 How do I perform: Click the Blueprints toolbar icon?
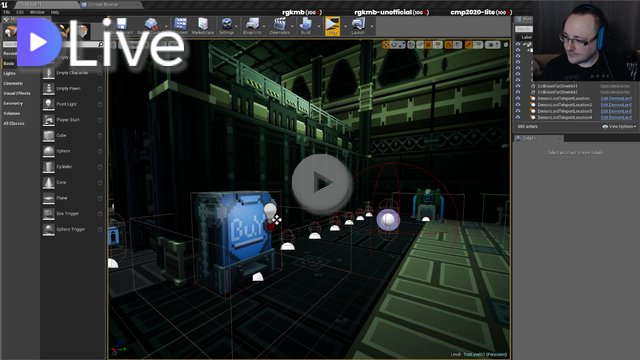[x=252, y=26]
